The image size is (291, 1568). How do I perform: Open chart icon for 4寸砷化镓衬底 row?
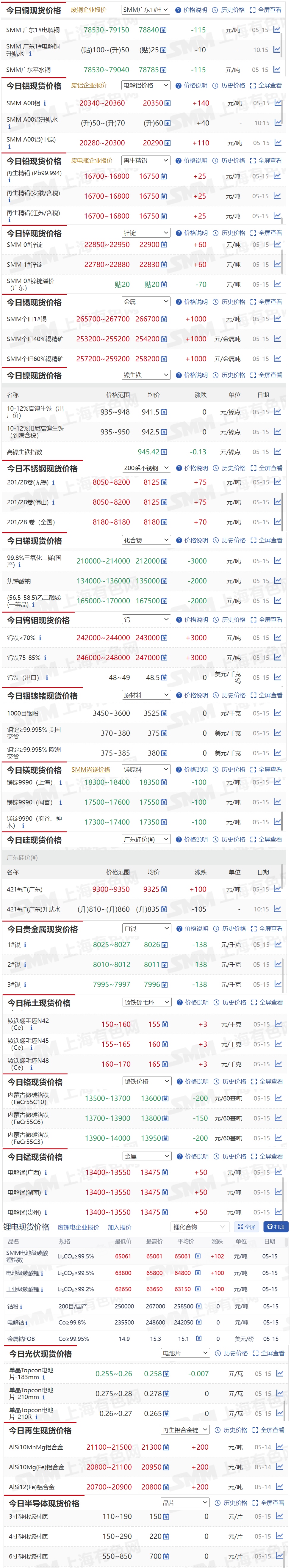(279, 1536)
